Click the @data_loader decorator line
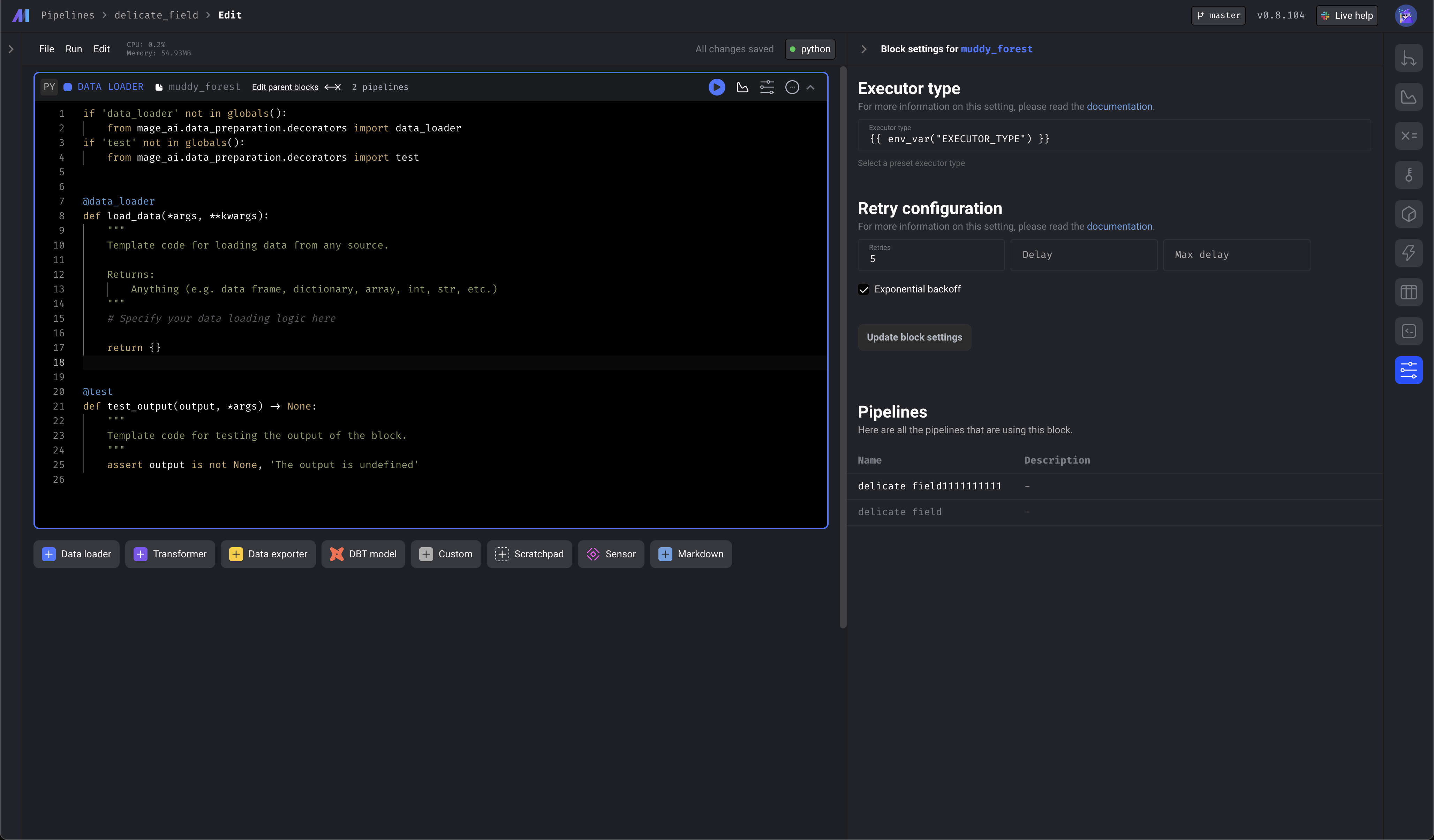 point(118,201)
